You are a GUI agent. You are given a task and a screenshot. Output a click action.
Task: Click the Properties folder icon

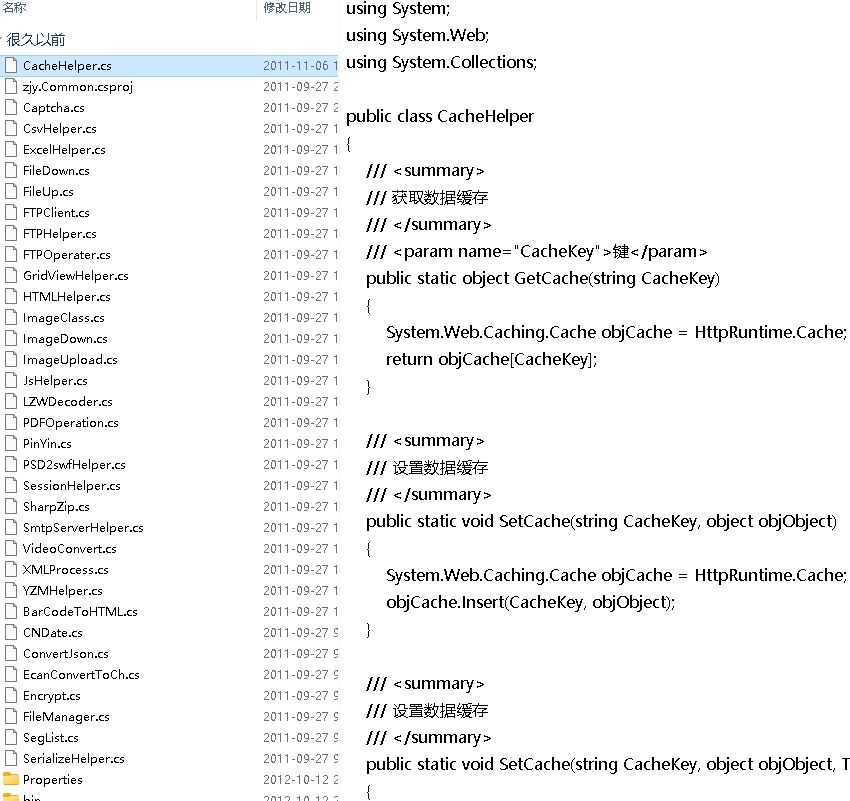tap(11, 780)
